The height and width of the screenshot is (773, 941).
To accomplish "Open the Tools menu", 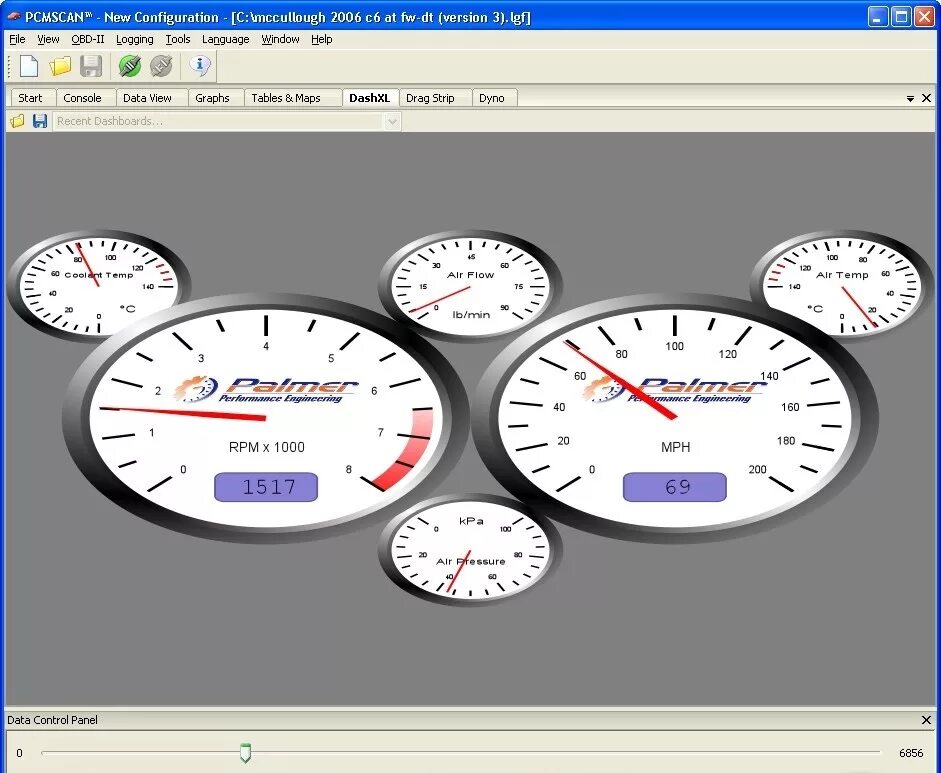I will (x=178, y=39).
